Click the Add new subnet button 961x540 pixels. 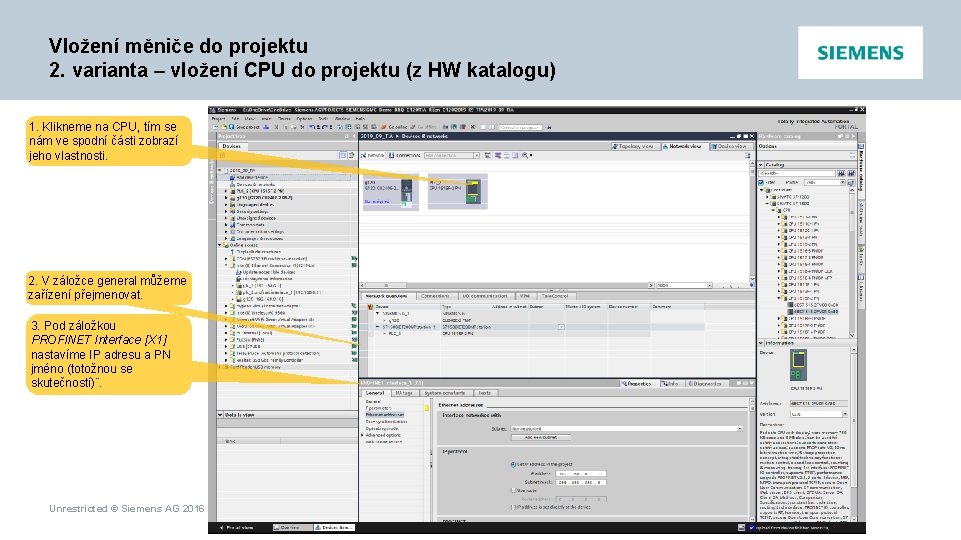(541, 437)
